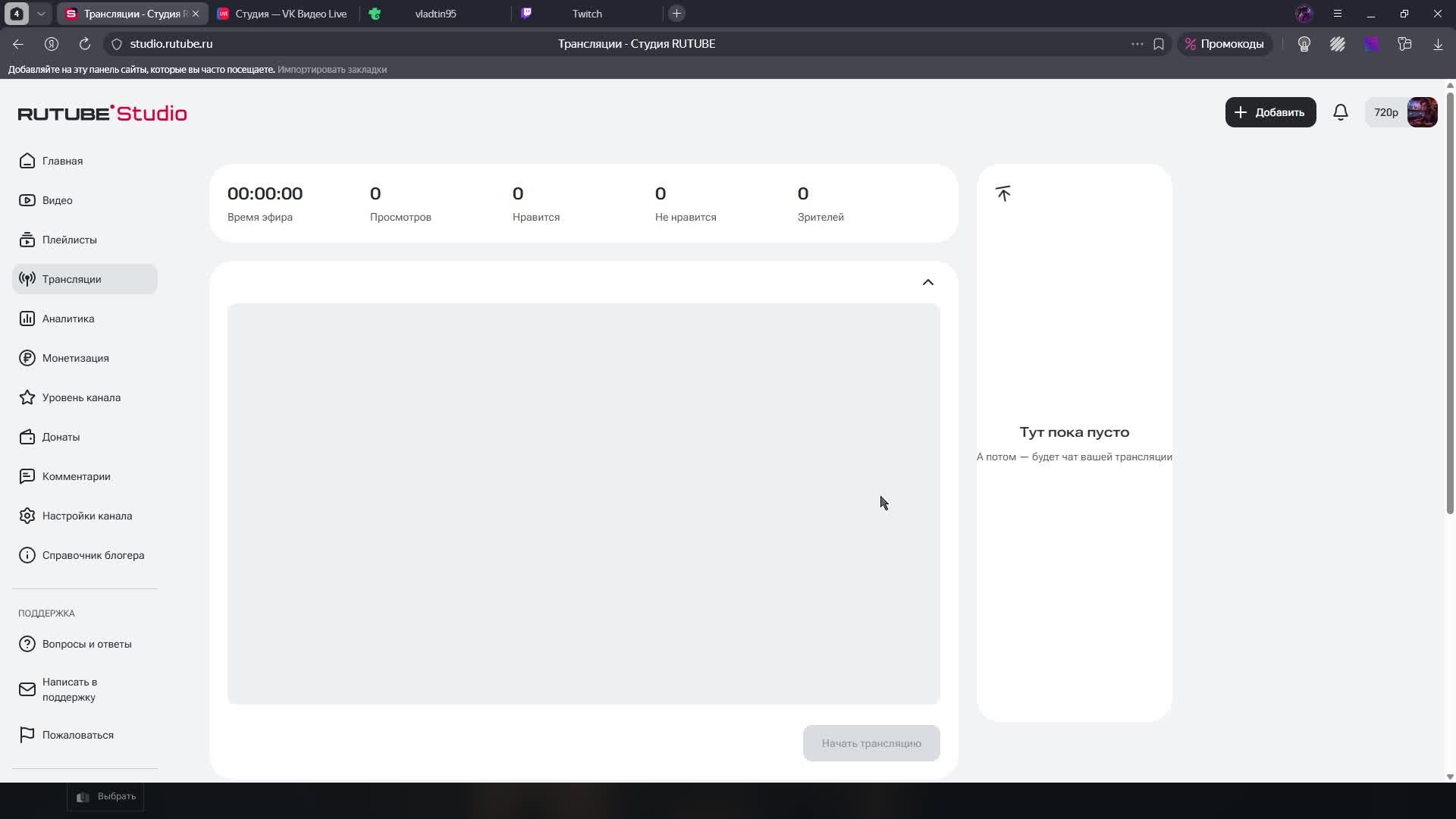Open Монетизация ruble icon in sidebar
The height and width of the screenshot is (819, 1456).
(x=27, y=358)
